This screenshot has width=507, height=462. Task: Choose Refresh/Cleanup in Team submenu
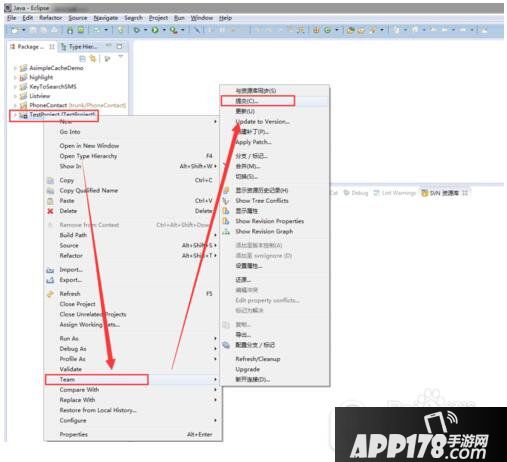coord(258,359)
